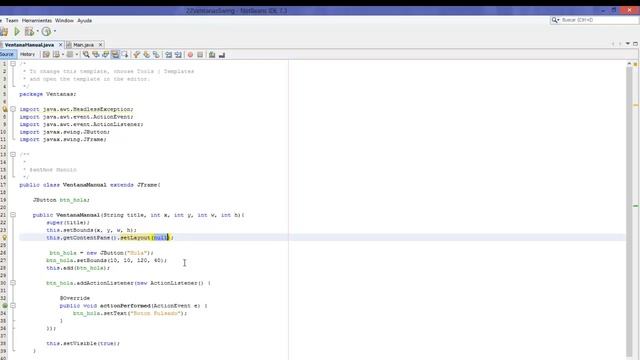Collapse the imports fold at line 8
The height and width of the screenshot is (360, 640).
tap(13, 109)
